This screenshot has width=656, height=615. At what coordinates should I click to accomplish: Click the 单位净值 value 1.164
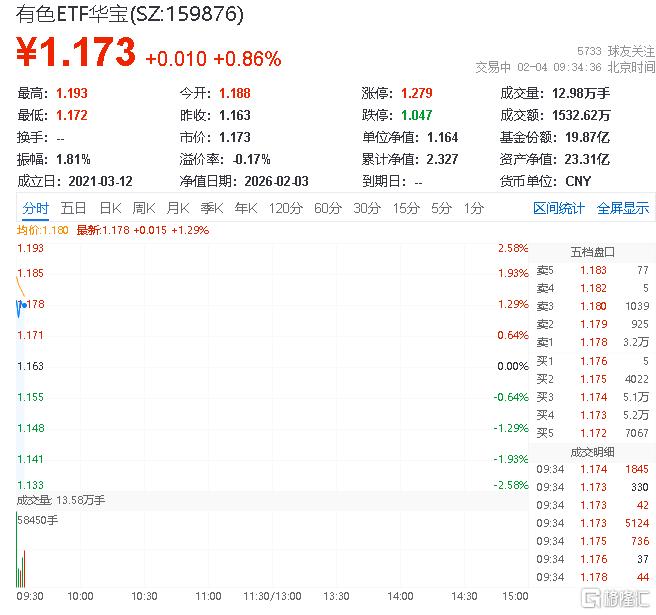click(443, 137)
